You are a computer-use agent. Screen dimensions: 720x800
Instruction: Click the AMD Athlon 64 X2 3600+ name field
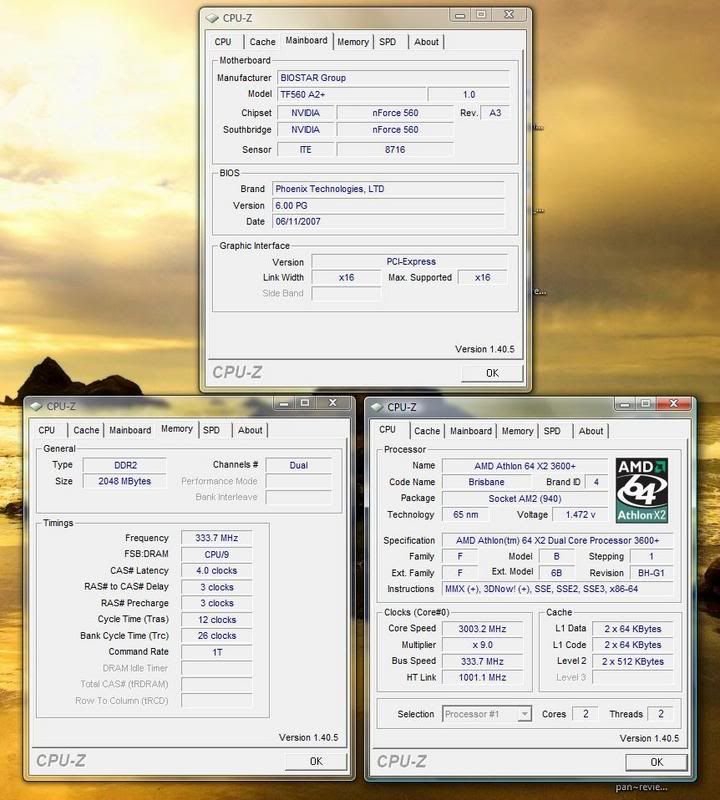click(x=525, y=466)
